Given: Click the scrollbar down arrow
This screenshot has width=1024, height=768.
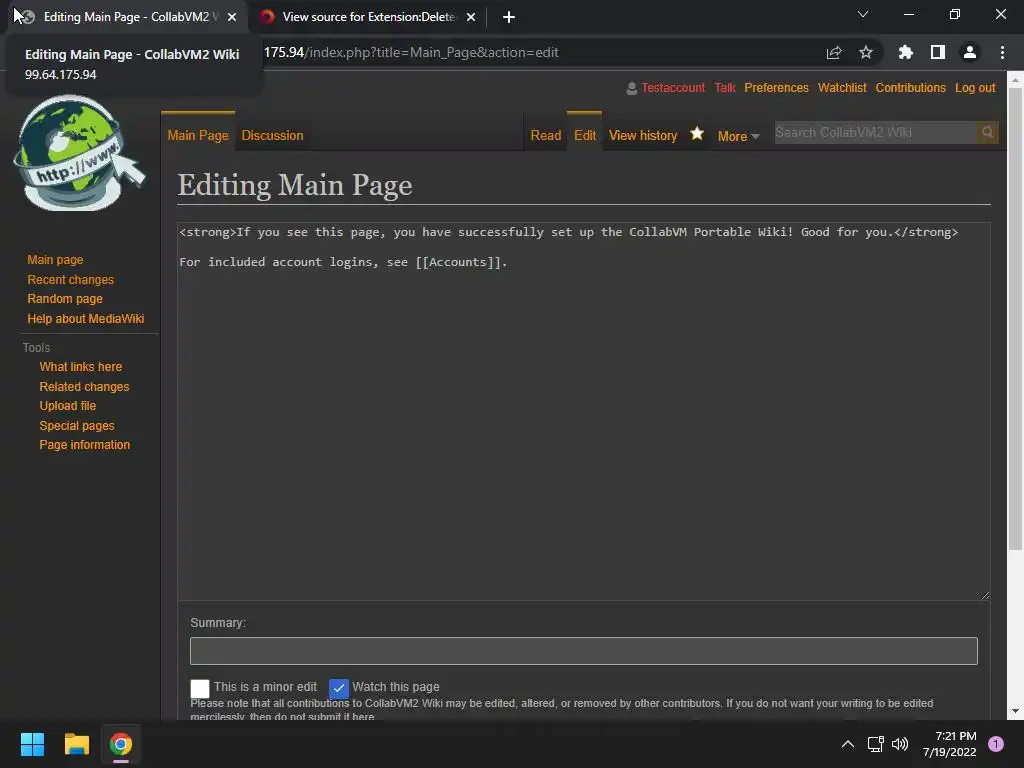Looking at the screenshot, I should click(x=1015, y=711).
